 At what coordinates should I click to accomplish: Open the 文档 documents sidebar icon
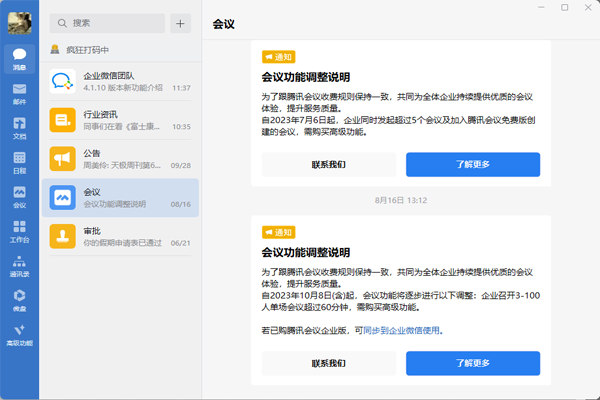pyautogui.click(x=20, y=128)
